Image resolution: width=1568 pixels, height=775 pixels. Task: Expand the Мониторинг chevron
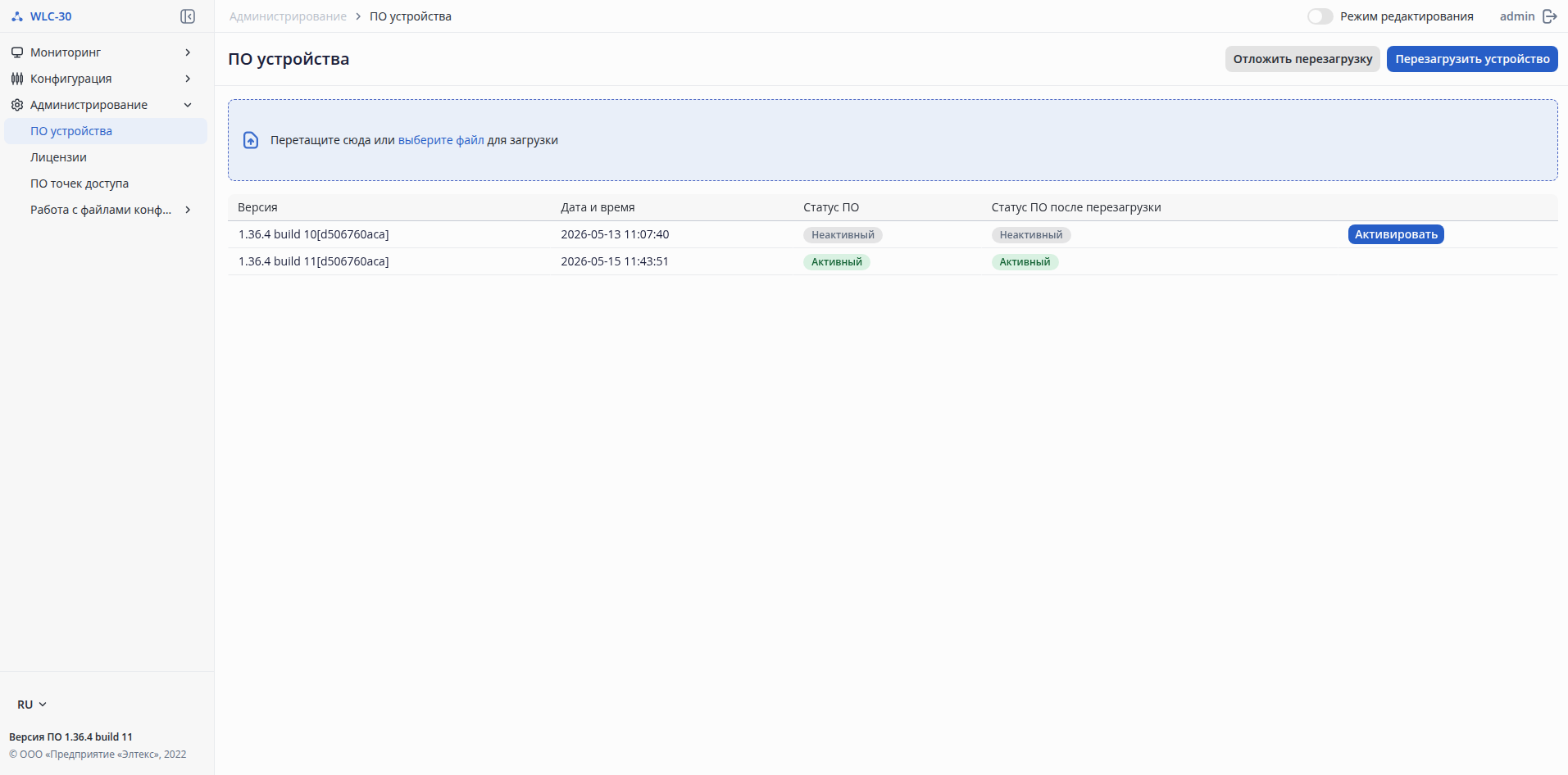pos(188,52)
